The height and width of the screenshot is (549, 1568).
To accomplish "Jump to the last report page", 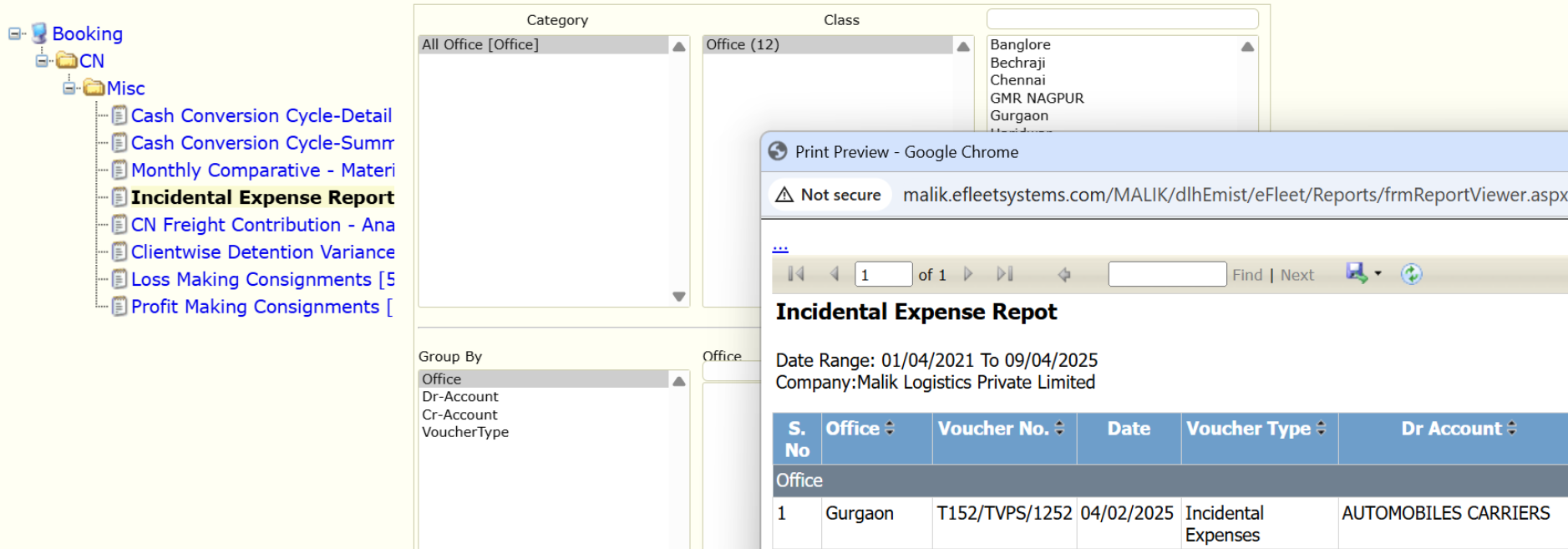I will pyautogui.click(x=1004, y=274).
